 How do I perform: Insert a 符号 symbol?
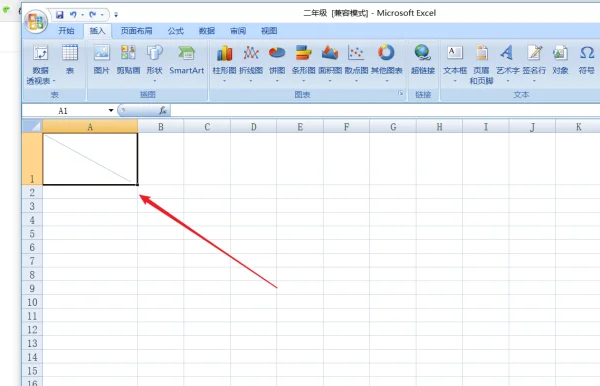pos(587,60)
